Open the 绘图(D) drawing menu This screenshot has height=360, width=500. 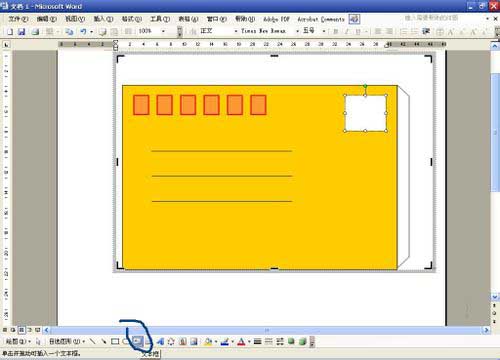click(17, 341)
